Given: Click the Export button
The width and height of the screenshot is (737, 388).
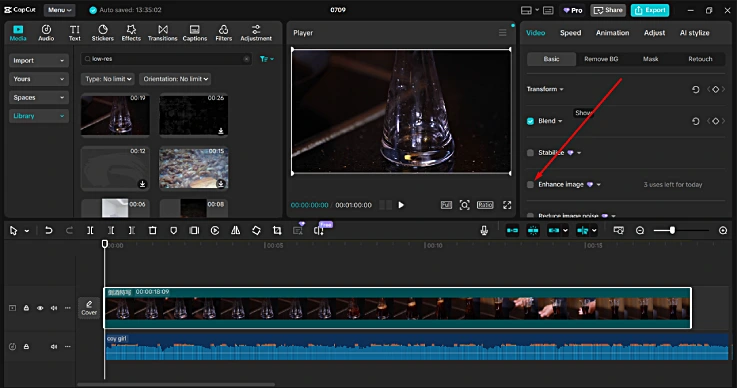Looking at the screenshot, I should tap(650, 10).
